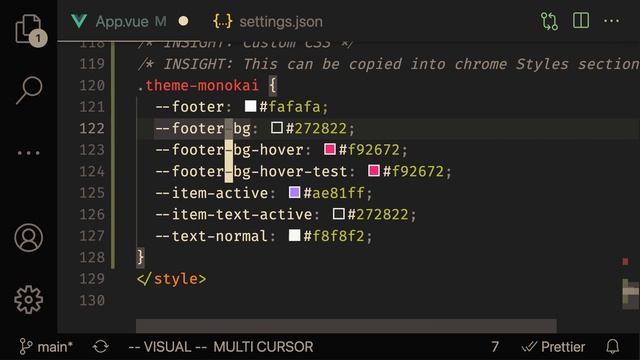
Task: Click the closing </style> tag
Action: point(171,279)
